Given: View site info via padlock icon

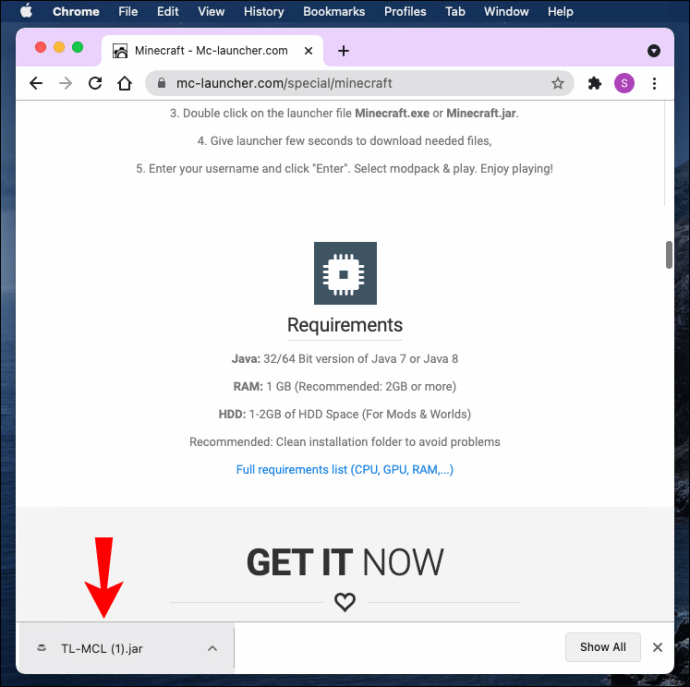Looking at the screenshot, I should pos(161,83).
